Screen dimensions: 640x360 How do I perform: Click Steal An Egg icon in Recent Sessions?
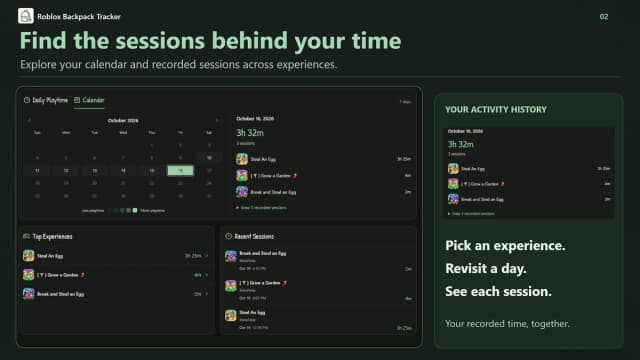(x=231, y=316)
